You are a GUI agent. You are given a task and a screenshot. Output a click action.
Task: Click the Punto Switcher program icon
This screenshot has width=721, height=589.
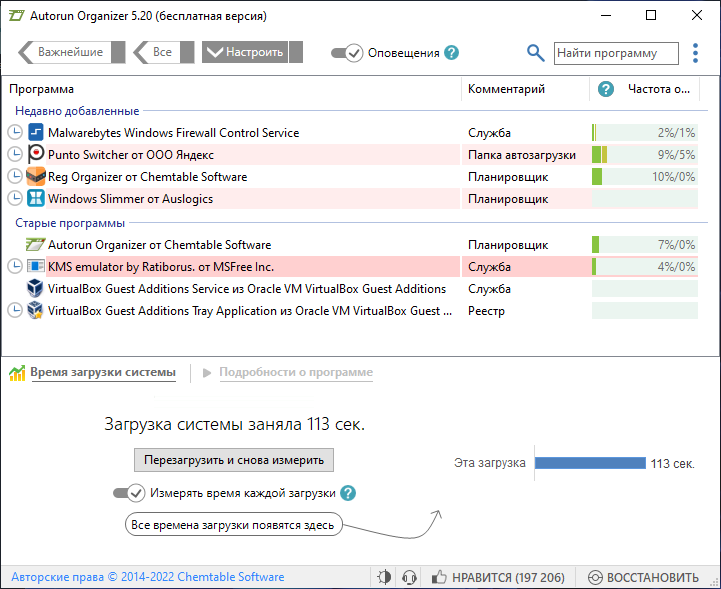(x=35, y=154)
